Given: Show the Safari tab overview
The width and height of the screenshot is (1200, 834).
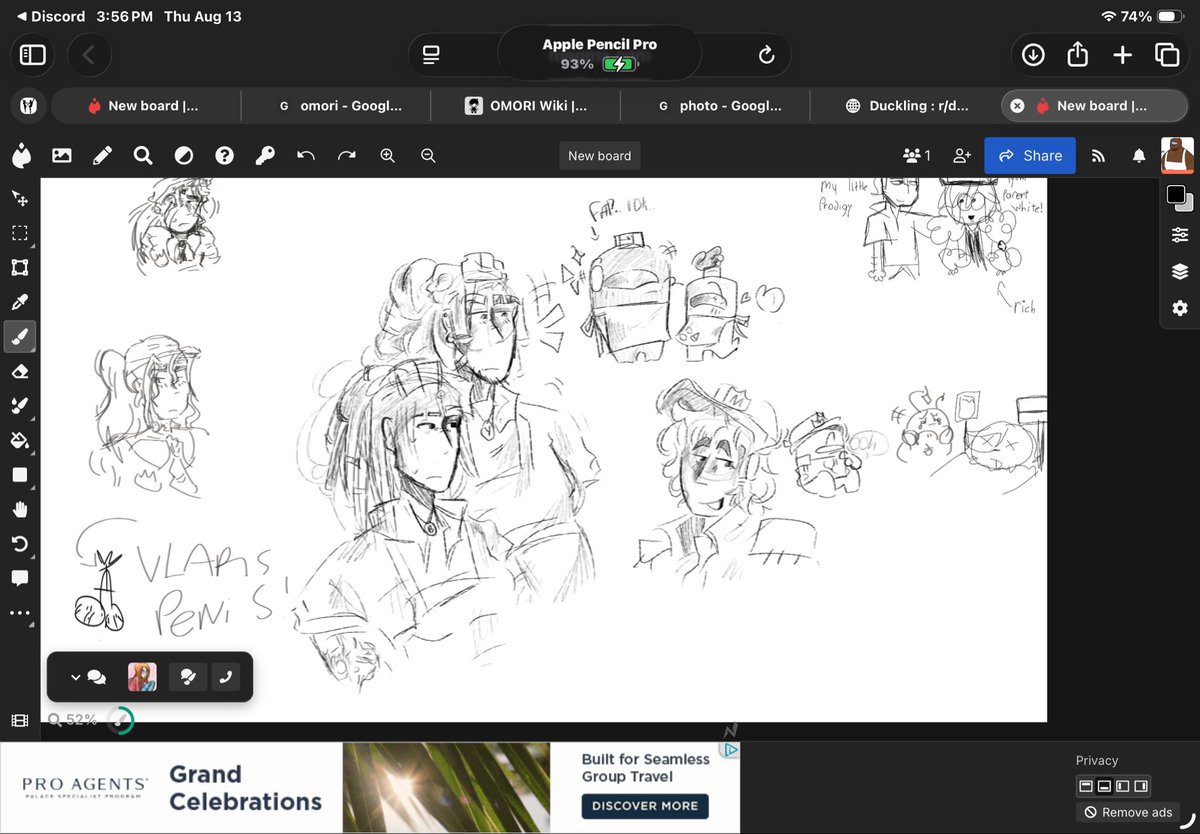Looking at the screenshot, I should point(1166,55).
